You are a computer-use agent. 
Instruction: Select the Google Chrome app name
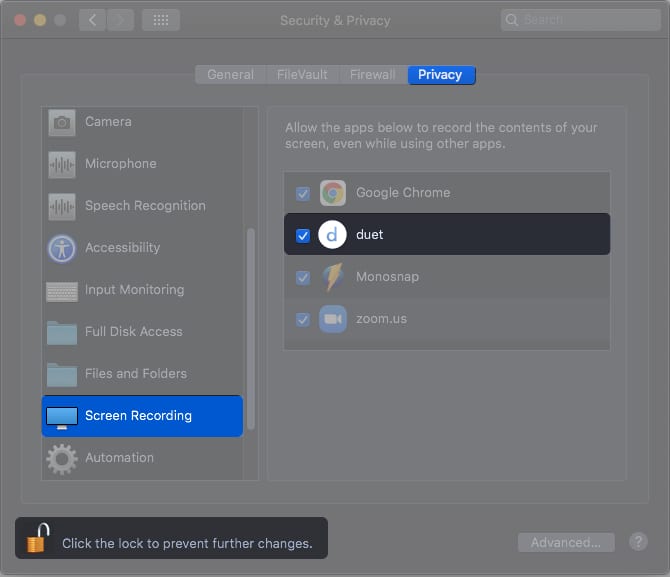403,193
